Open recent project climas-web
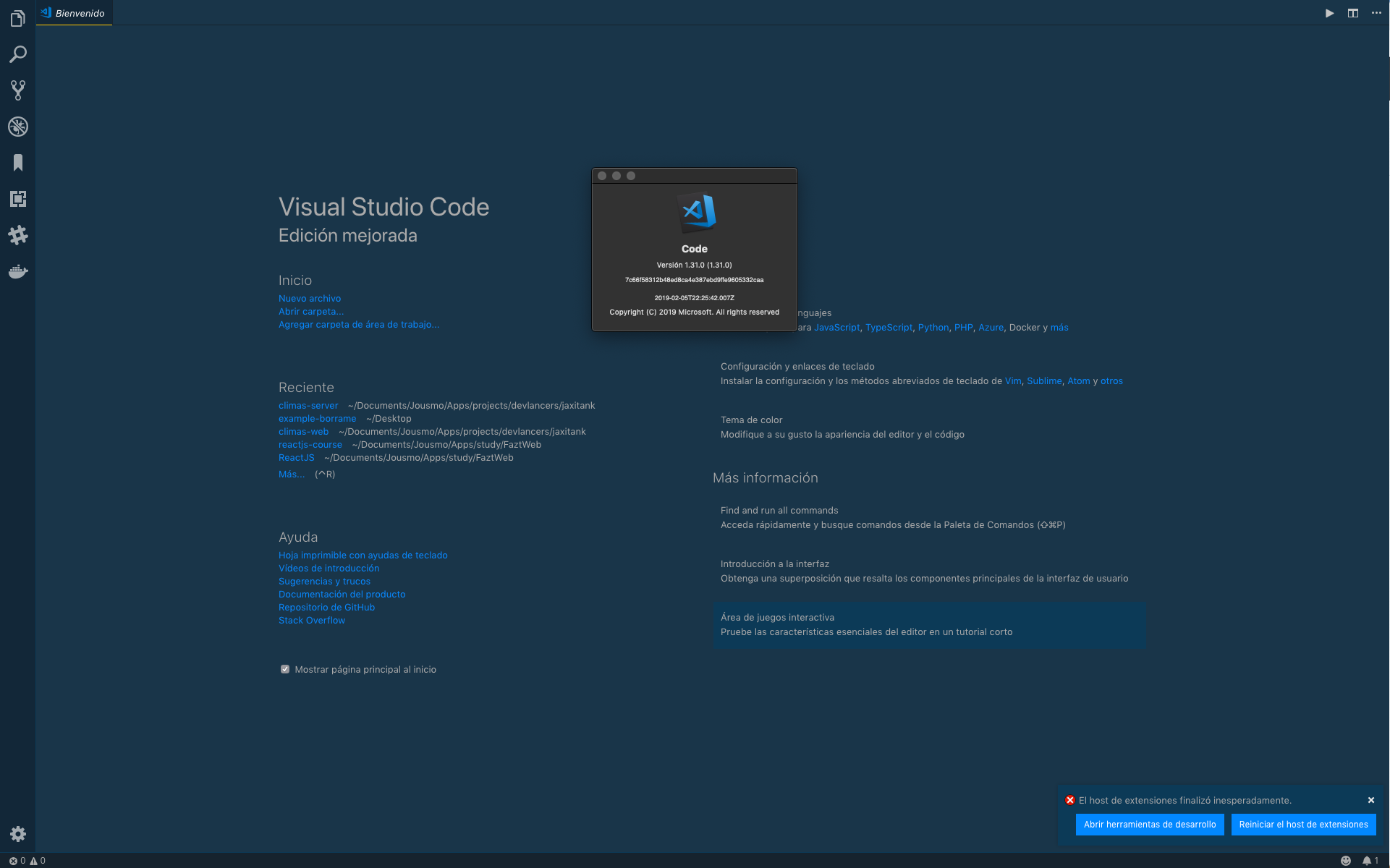 [303, 431]
